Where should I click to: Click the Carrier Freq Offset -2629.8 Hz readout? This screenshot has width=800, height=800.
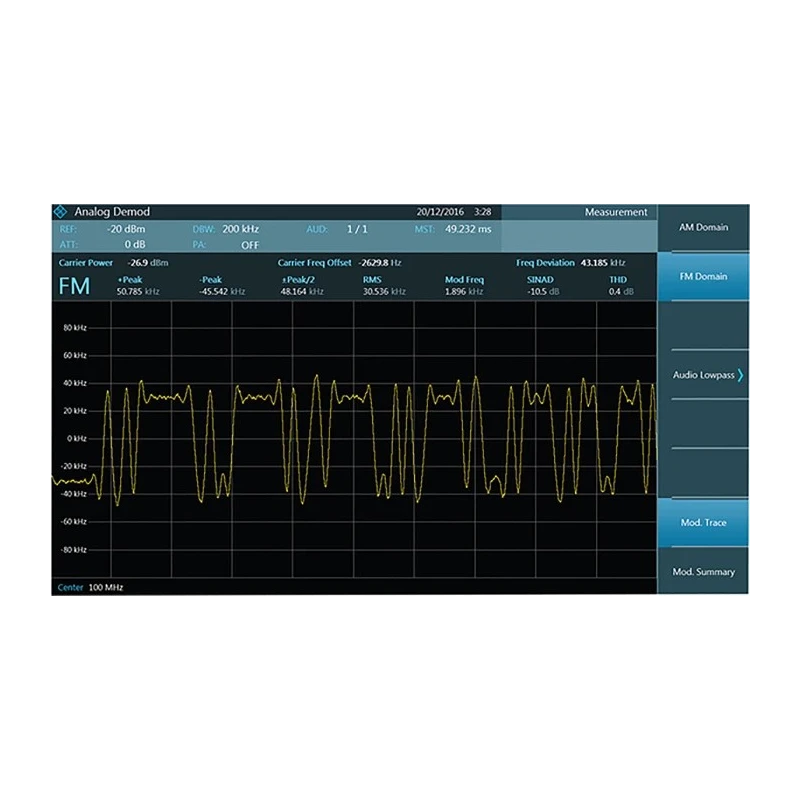click(x=339, y=263)
